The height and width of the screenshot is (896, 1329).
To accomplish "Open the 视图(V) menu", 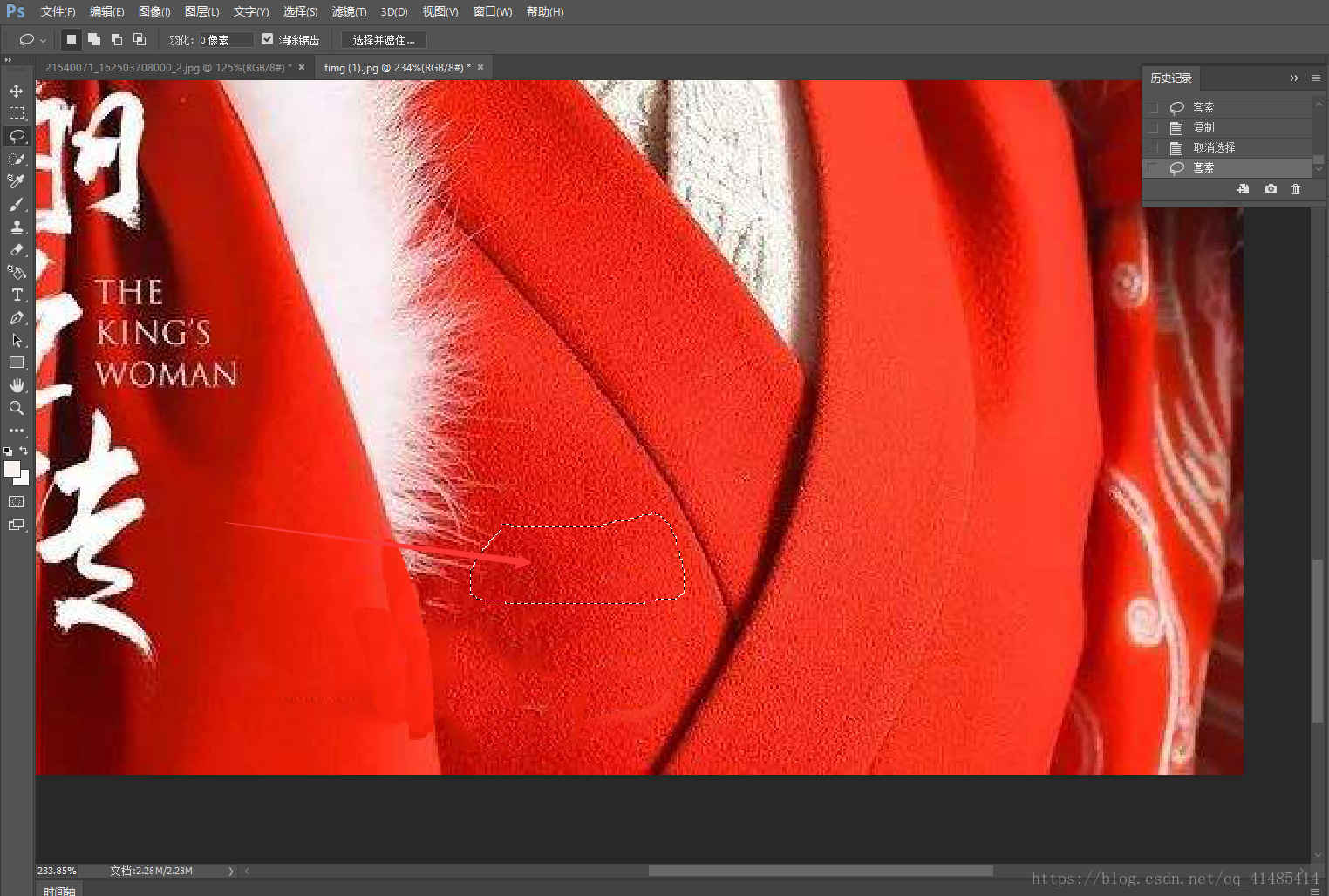I will click(x=440, y=12).
